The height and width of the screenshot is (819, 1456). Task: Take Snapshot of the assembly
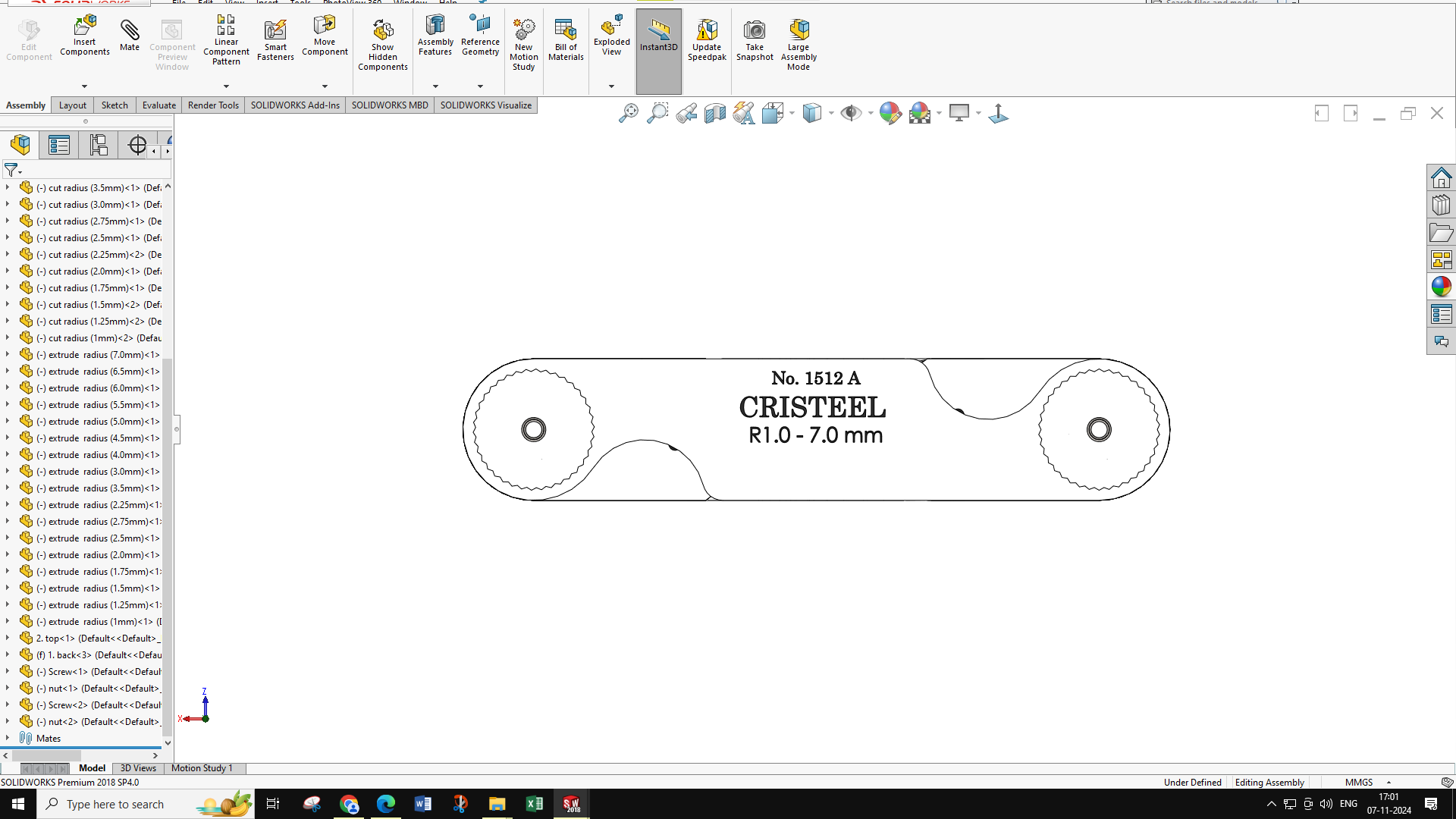click(x=755, y=41)
